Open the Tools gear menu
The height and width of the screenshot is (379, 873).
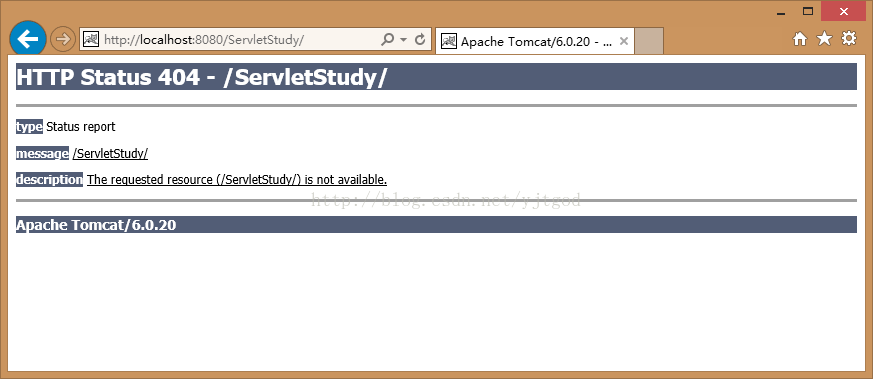(849, 38)
